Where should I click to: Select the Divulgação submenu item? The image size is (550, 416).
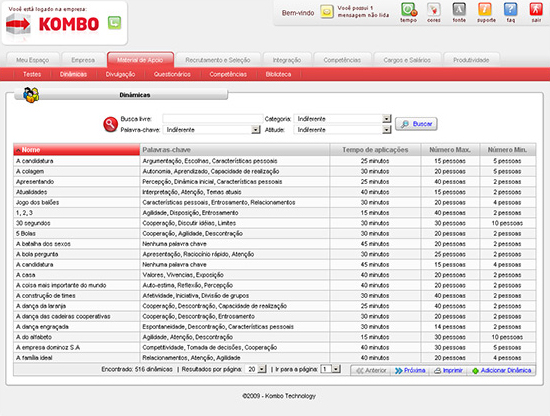pyautogui.click(x=120, y=74)
